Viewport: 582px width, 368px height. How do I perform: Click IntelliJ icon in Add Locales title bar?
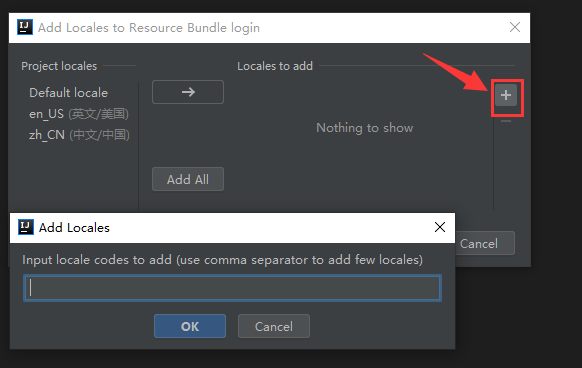pos(26,227)
